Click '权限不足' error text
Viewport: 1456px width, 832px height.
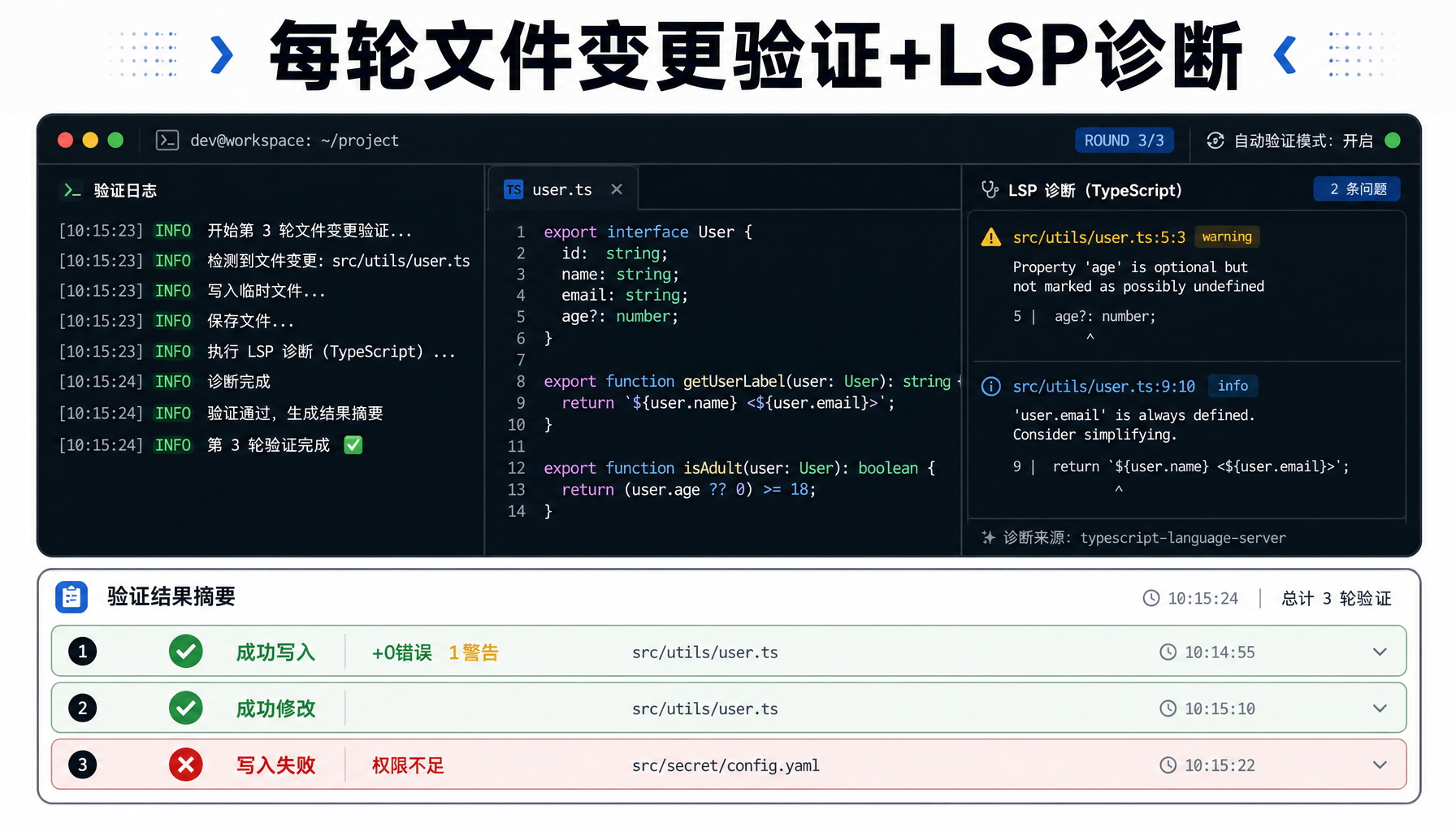pos(408,765)
